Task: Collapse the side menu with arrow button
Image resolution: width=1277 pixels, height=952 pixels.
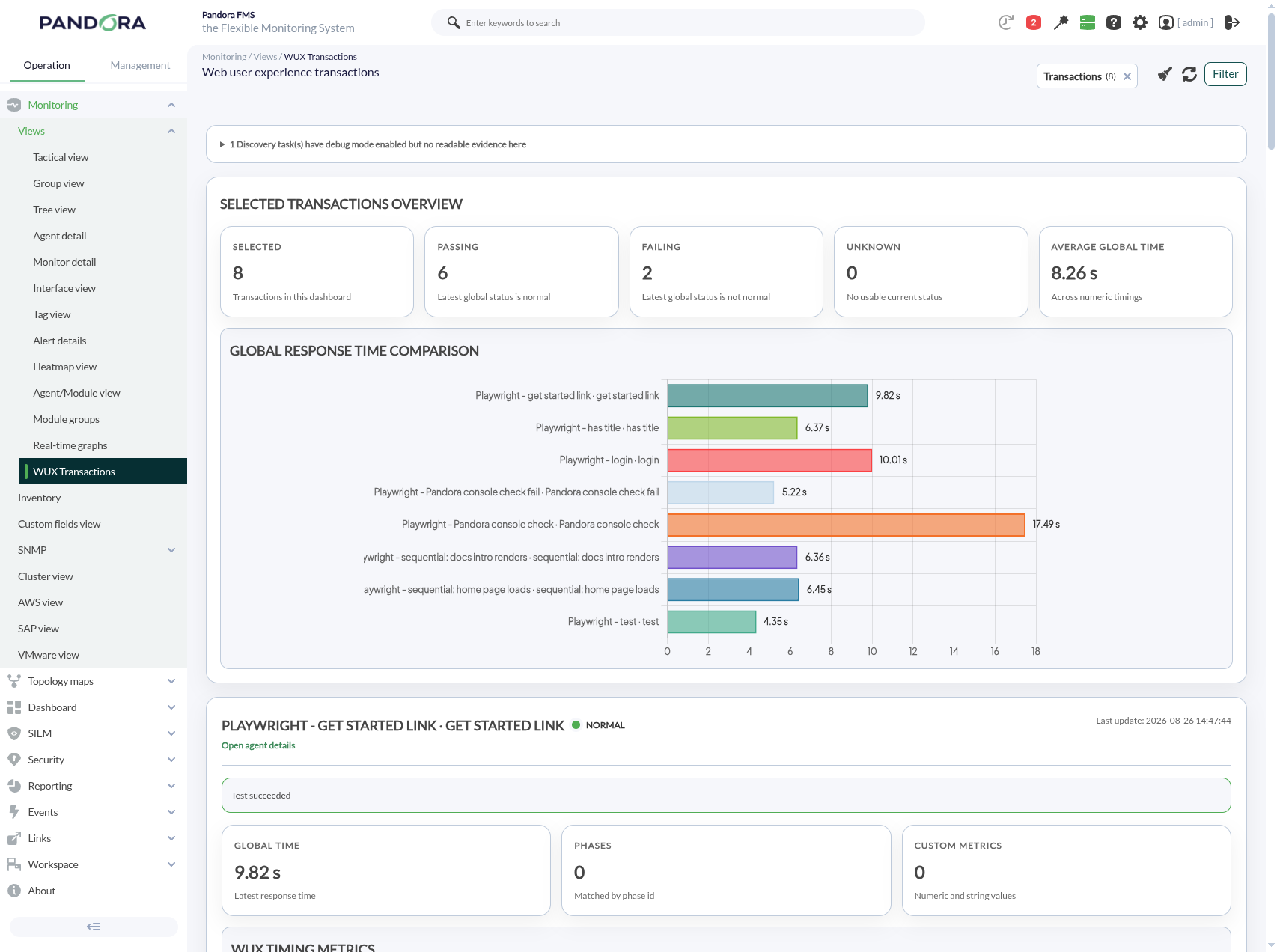Action: pyautogui.click(x=94, y=927)
